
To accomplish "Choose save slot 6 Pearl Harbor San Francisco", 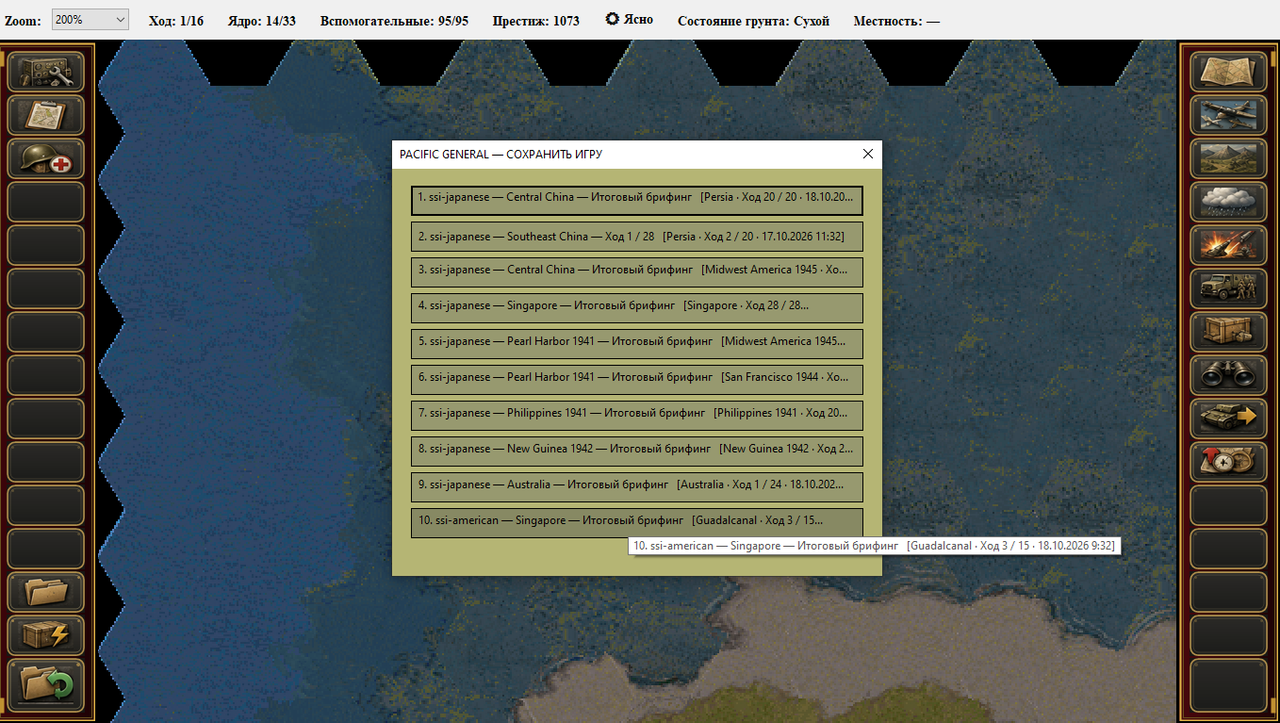I will (637, 380).
